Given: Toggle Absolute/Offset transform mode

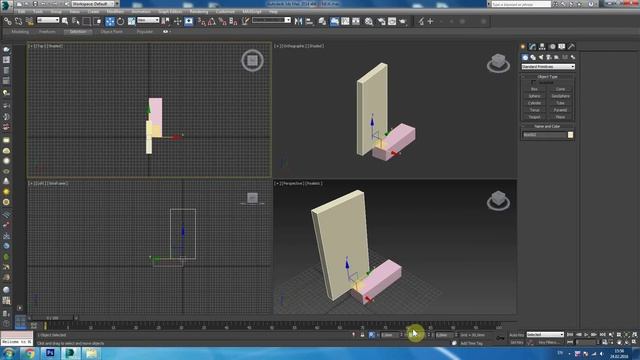Looking at the screenshot, I should tap(371, 335).
